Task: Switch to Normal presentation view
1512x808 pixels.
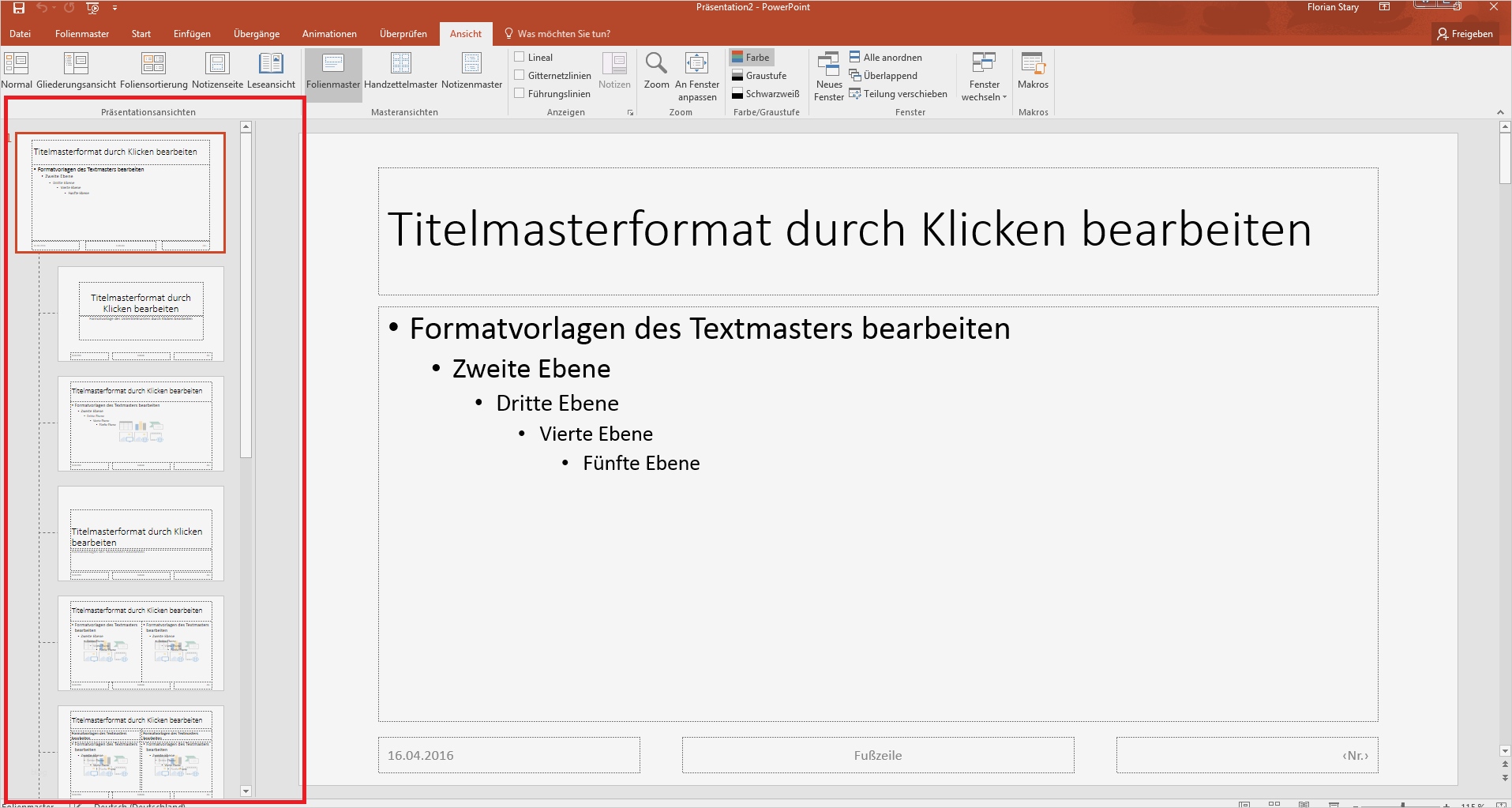Action: (x=17, y=71)
